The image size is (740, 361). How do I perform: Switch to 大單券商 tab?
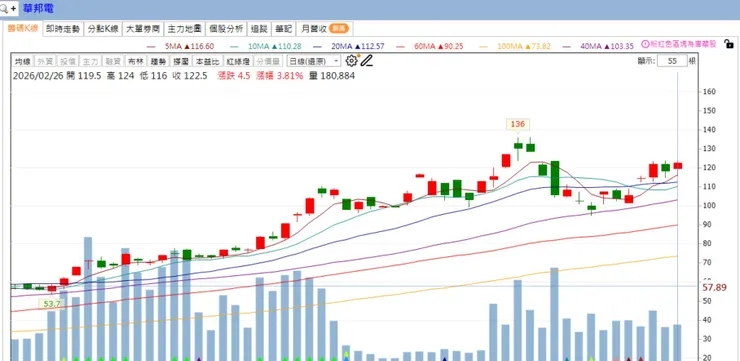(143, 29)
